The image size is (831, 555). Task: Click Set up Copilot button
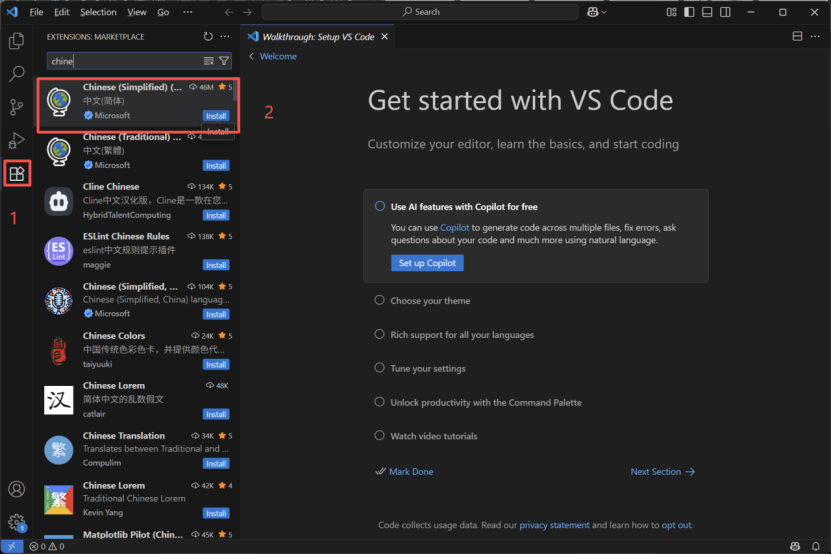coord(427,263)
